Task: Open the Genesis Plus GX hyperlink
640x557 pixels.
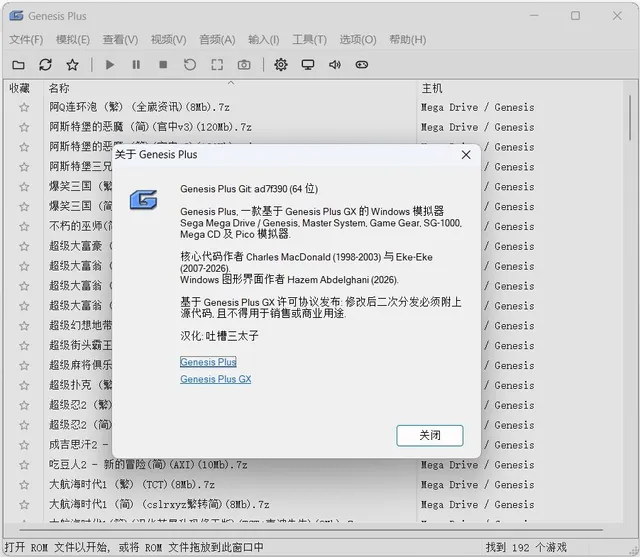Action: [216, 379]
